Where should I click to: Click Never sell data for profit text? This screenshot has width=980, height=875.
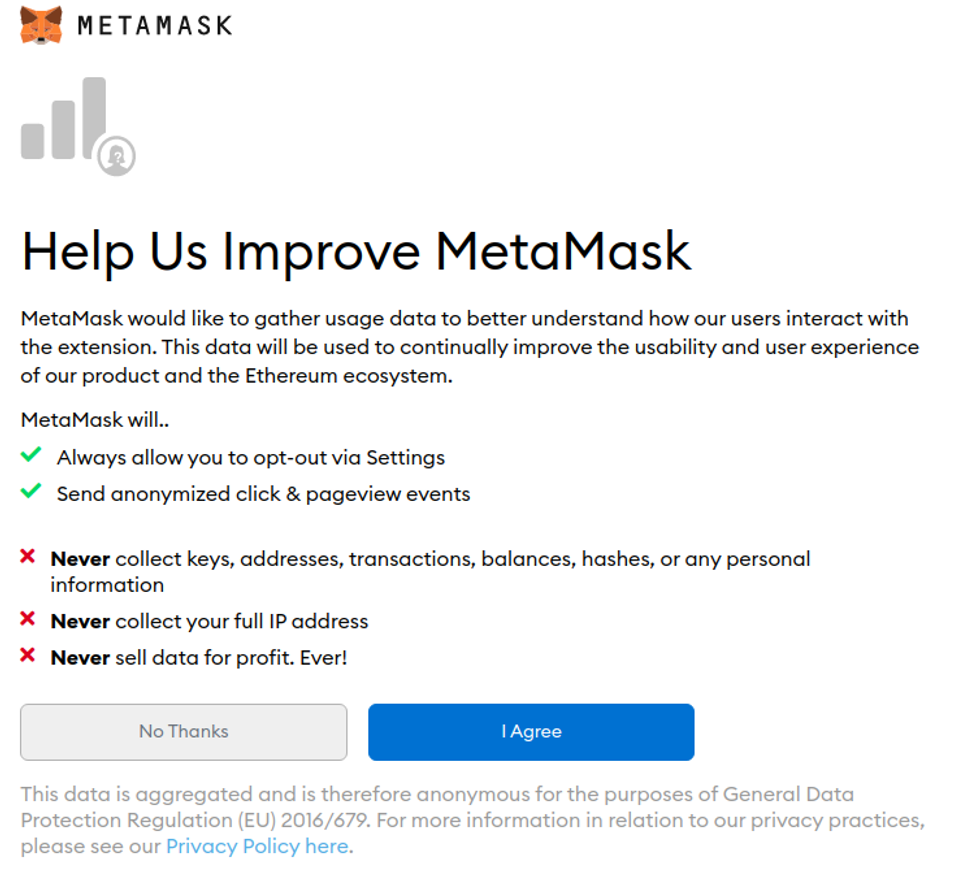pos(199,658)
